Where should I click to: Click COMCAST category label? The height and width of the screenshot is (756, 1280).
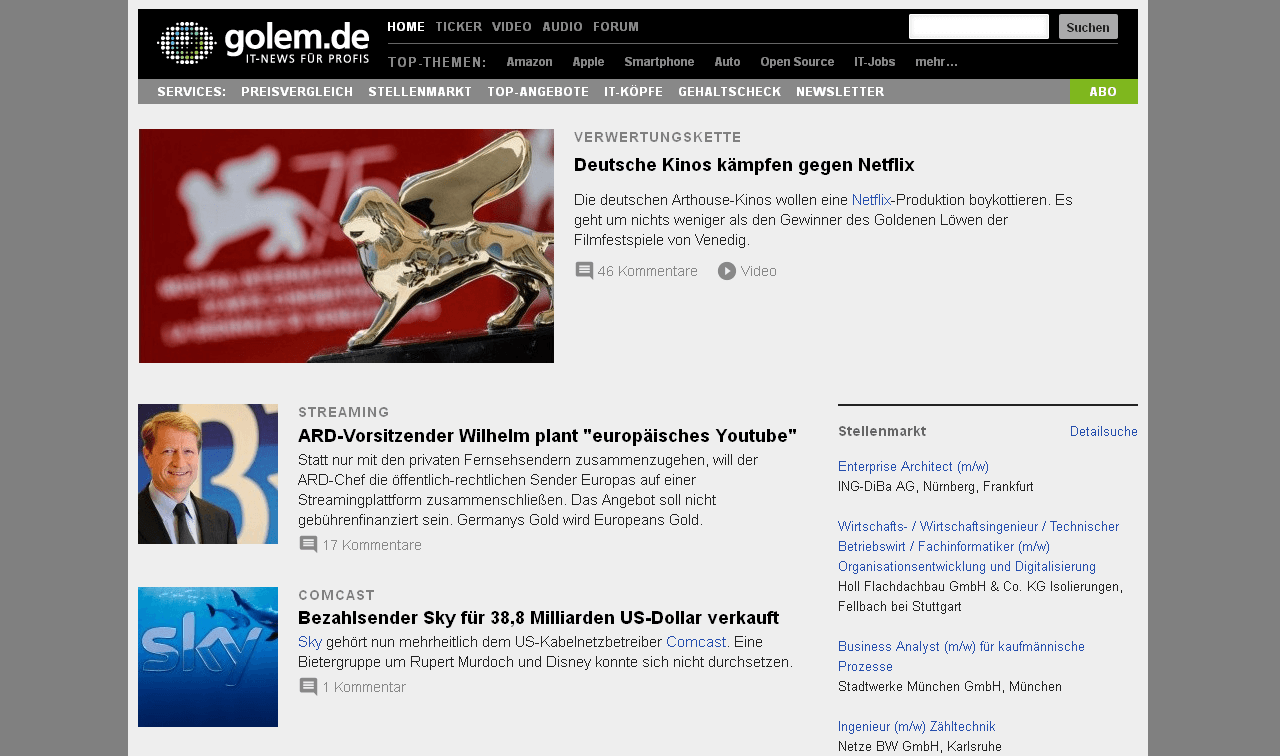coord(337,595)
